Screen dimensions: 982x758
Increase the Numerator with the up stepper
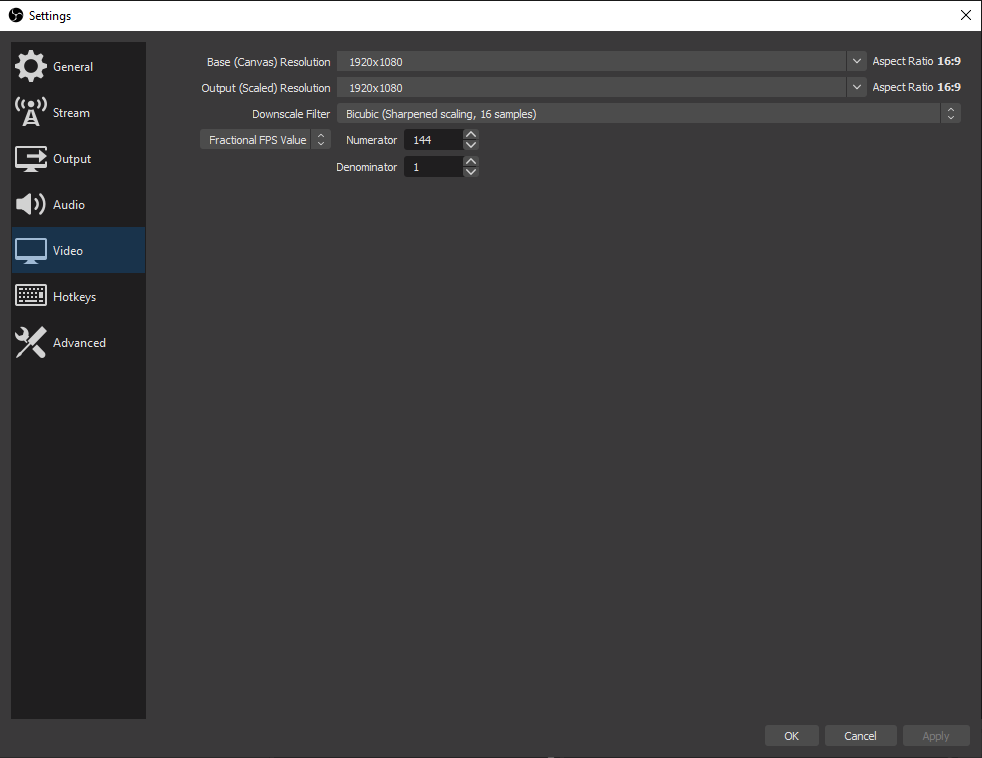click(x=470, y=134)
